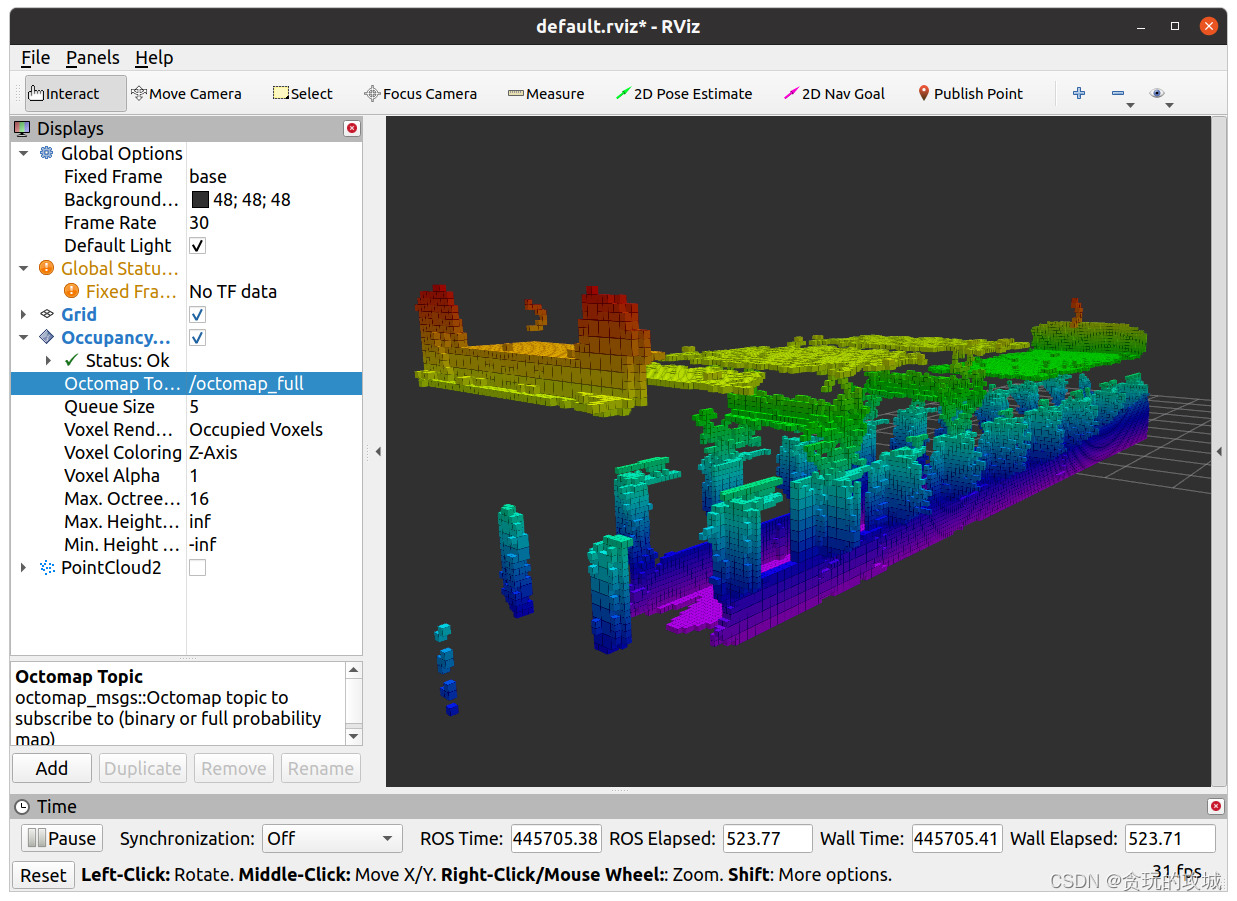1237x901 pixels.
Task: Activate the Publish Point tool
Action: 969,93
